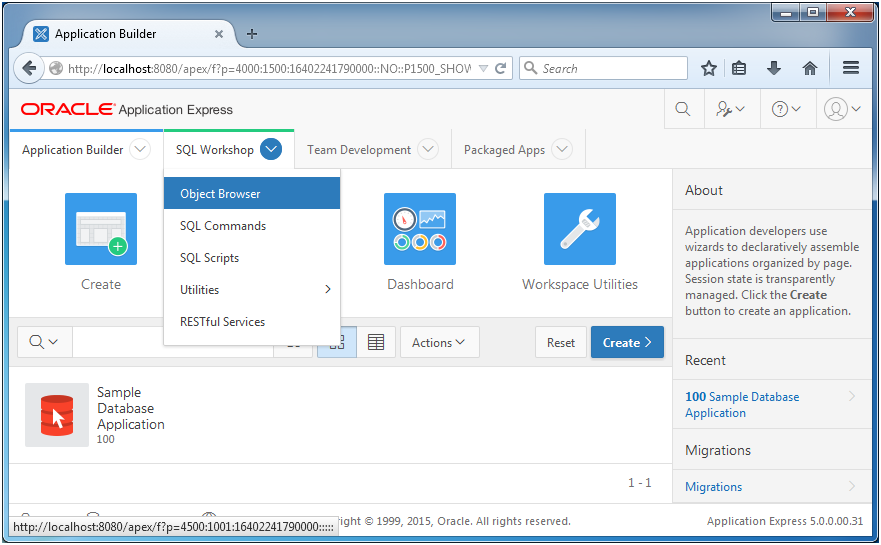Click APEX header search magnifier icon
Viewport: 881px width, 545px height.
tap(683, 109)
